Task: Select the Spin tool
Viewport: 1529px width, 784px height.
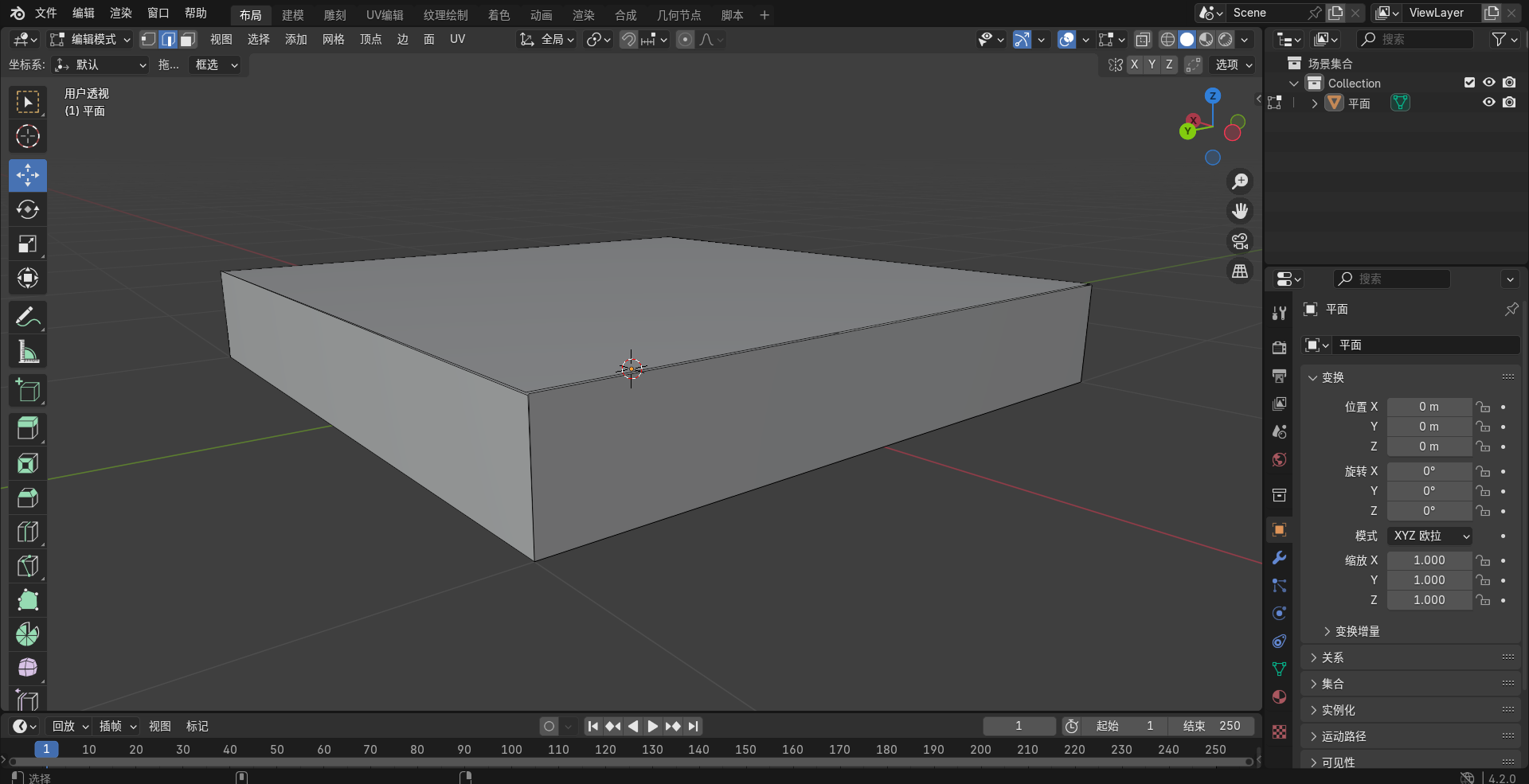Action: click(28, 634)
